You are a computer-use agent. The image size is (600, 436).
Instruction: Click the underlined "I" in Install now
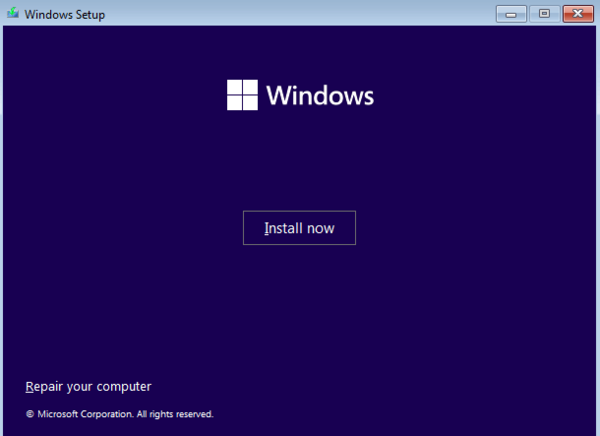point(266,228)
